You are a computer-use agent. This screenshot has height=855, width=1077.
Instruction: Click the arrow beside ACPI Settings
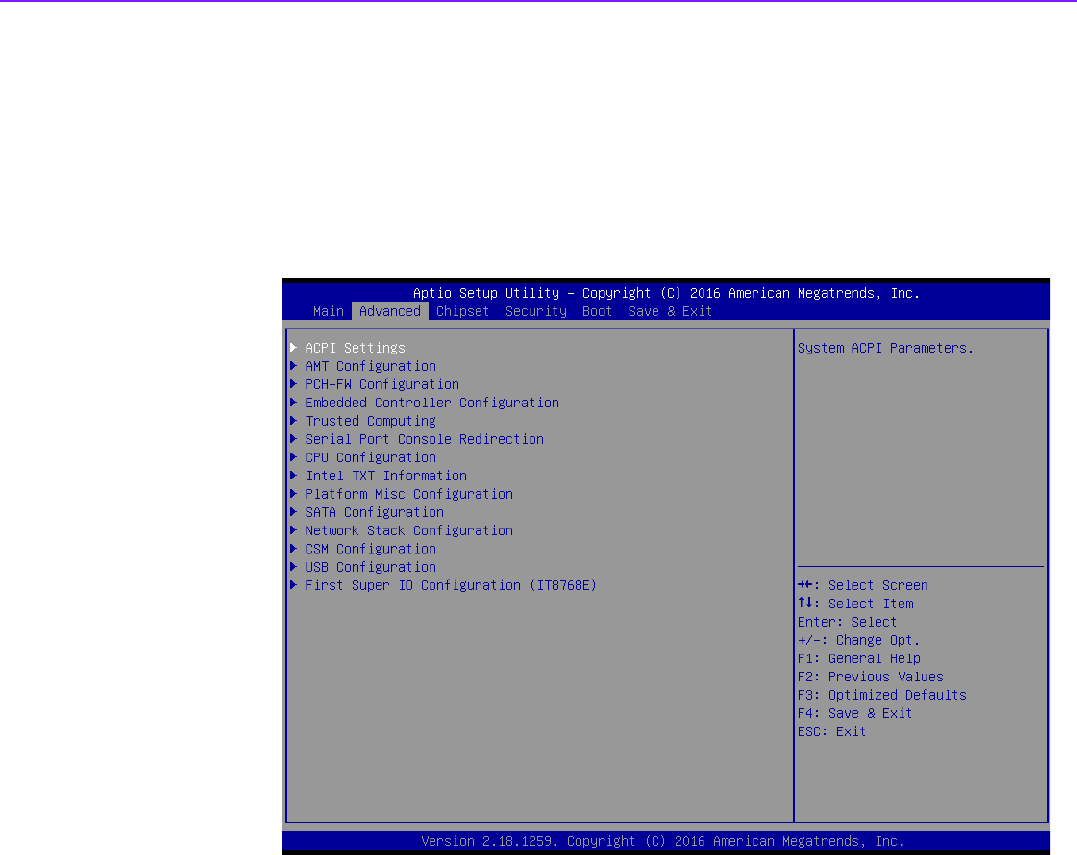point(293,347)
